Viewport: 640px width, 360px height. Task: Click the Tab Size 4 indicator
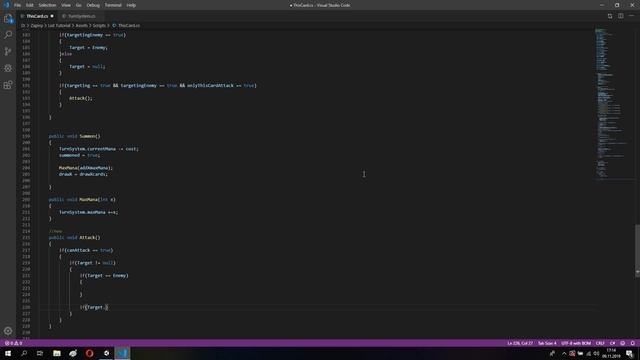pos(547,343)
